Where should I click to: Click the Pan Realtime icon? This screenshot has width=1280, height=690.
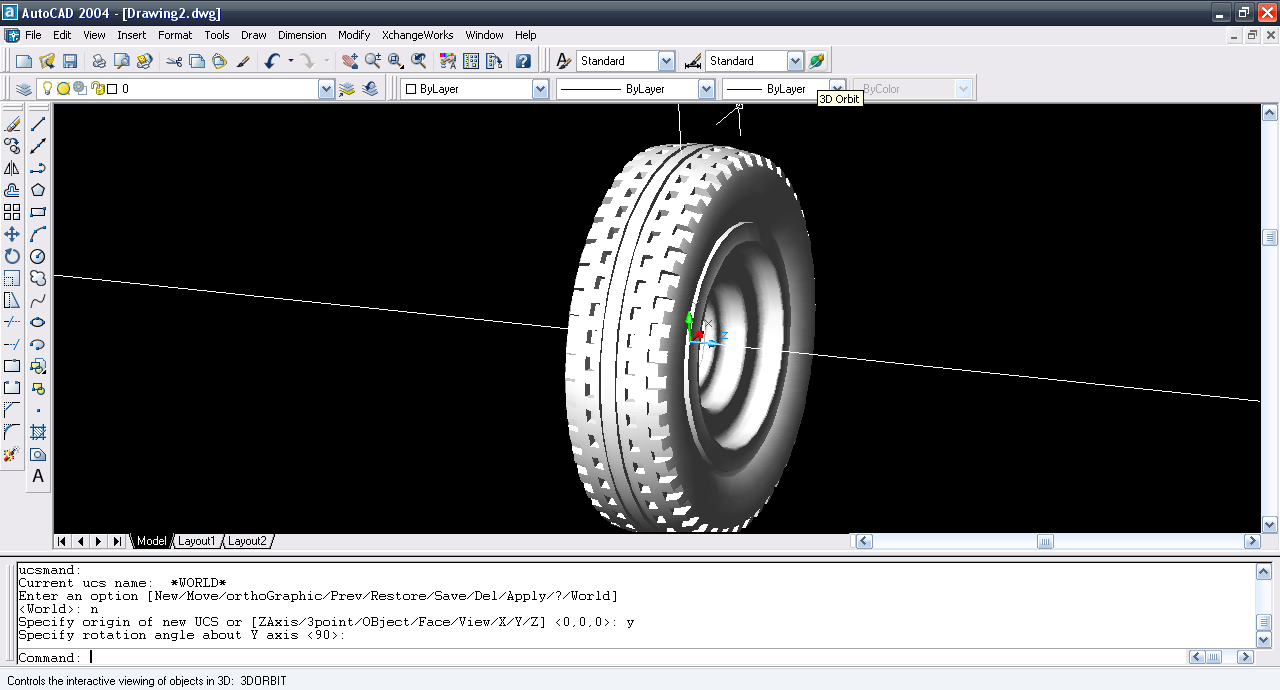[350, 61]
